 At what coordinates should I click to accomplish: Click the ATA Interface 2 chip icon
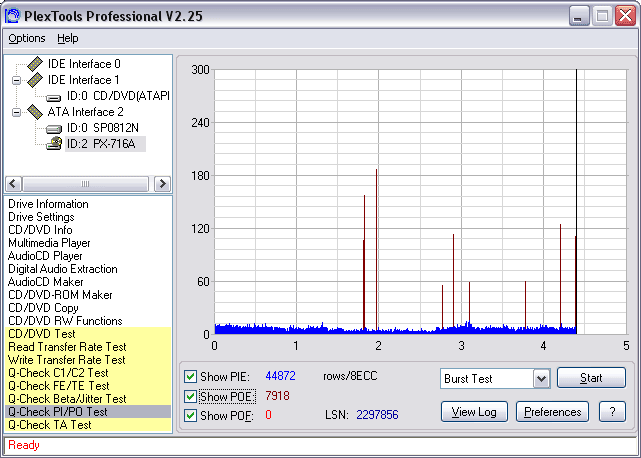pyautogui.click(x=35, y=112)
